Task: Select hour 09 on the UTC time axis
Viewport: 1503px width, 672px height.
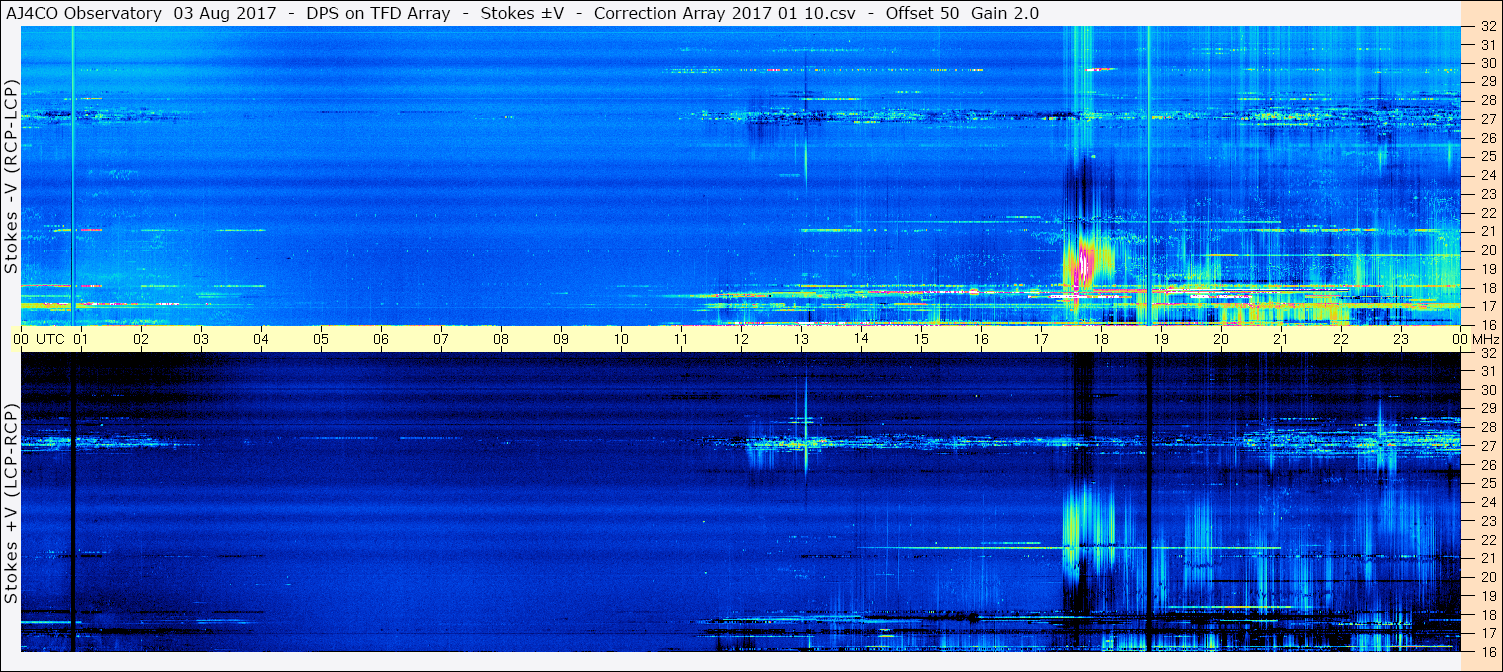Action: tap(561, 339)
